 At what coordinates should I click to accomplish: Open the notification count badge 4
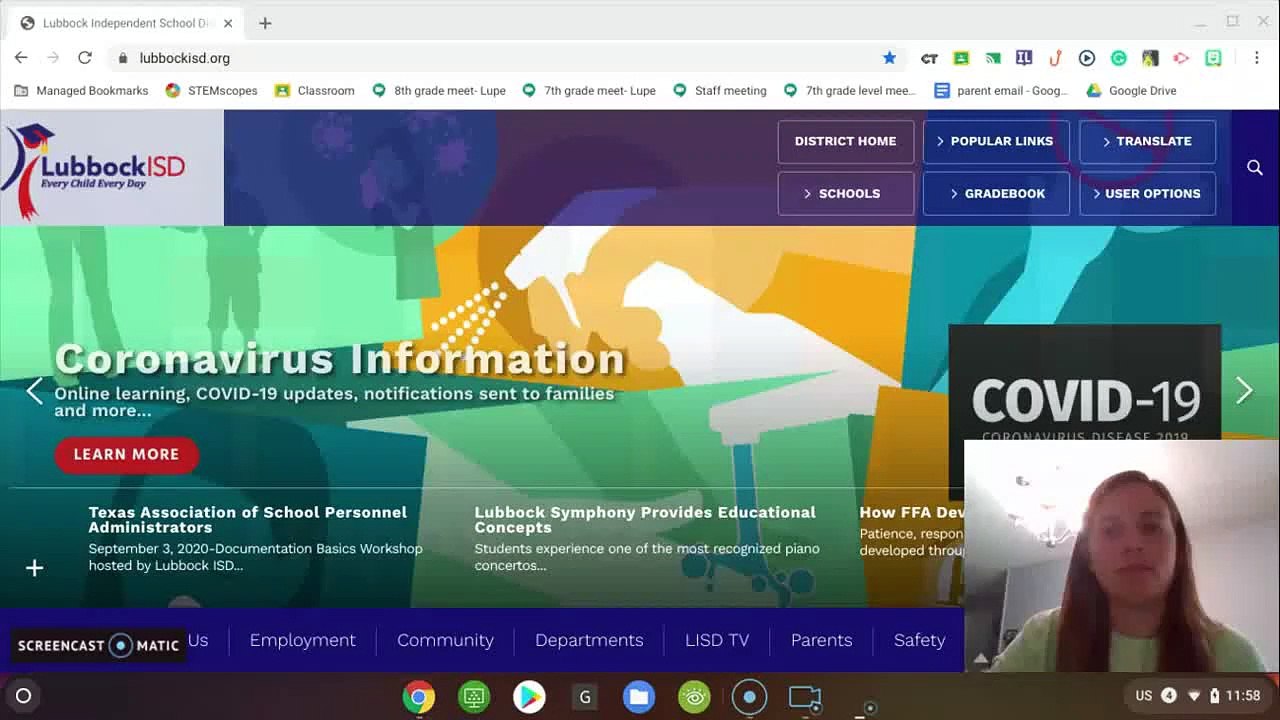click(1168, 696)
